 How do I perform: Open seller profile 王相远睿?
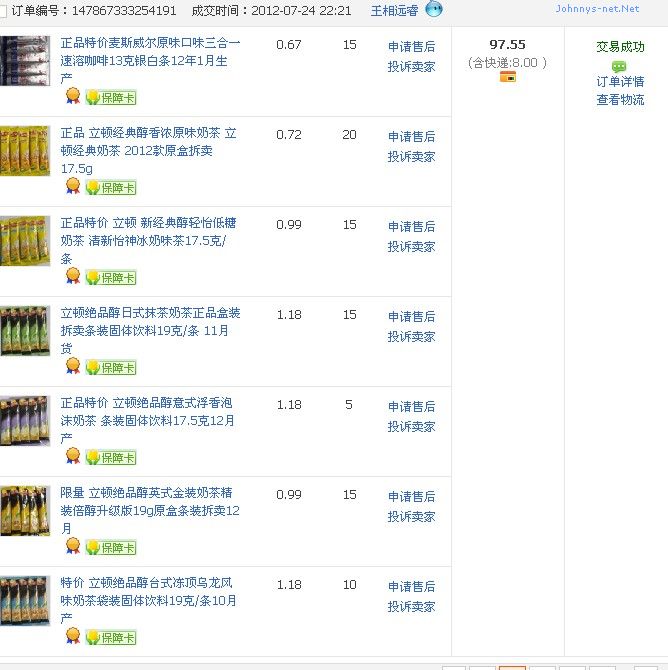[394, 11]
